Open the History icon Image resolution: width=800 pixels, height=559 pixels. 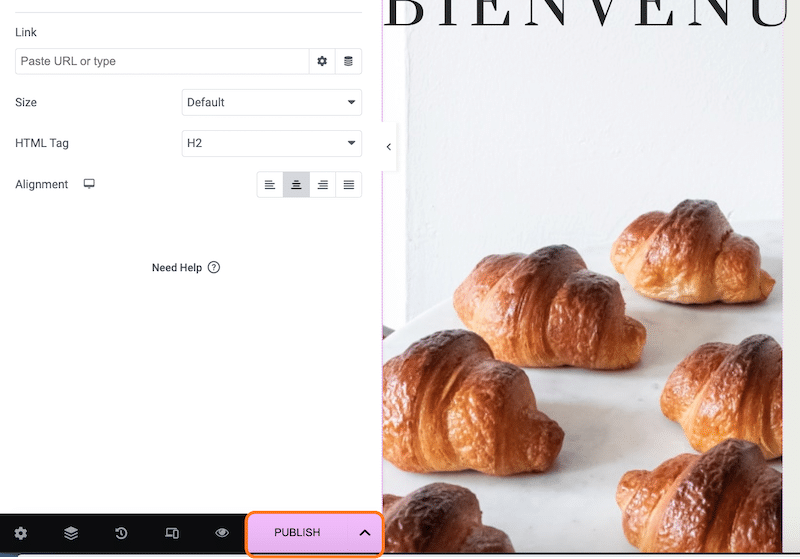tap(121, 533)
